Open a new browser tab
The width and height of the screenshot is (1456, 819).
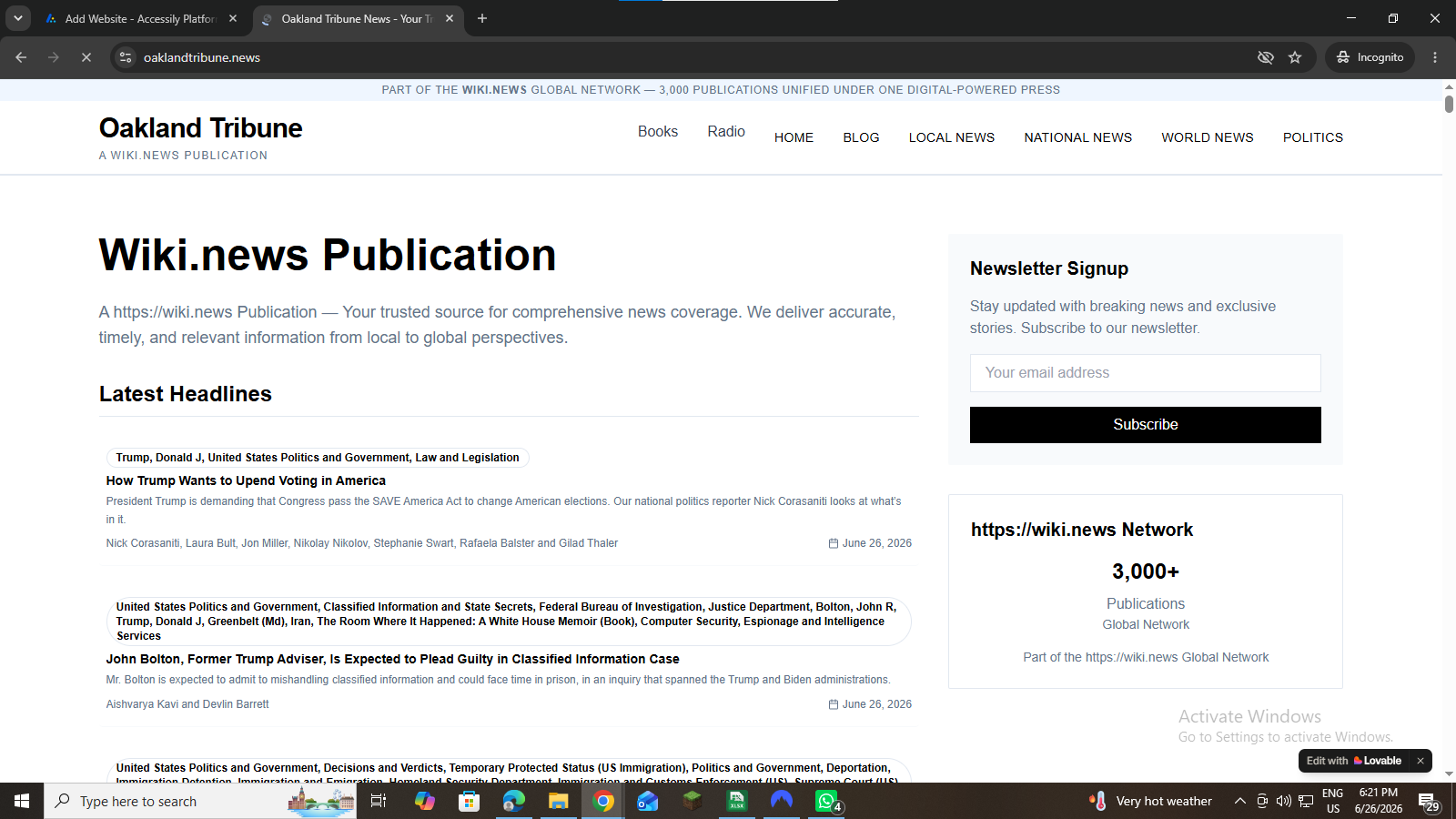point(482,18)
